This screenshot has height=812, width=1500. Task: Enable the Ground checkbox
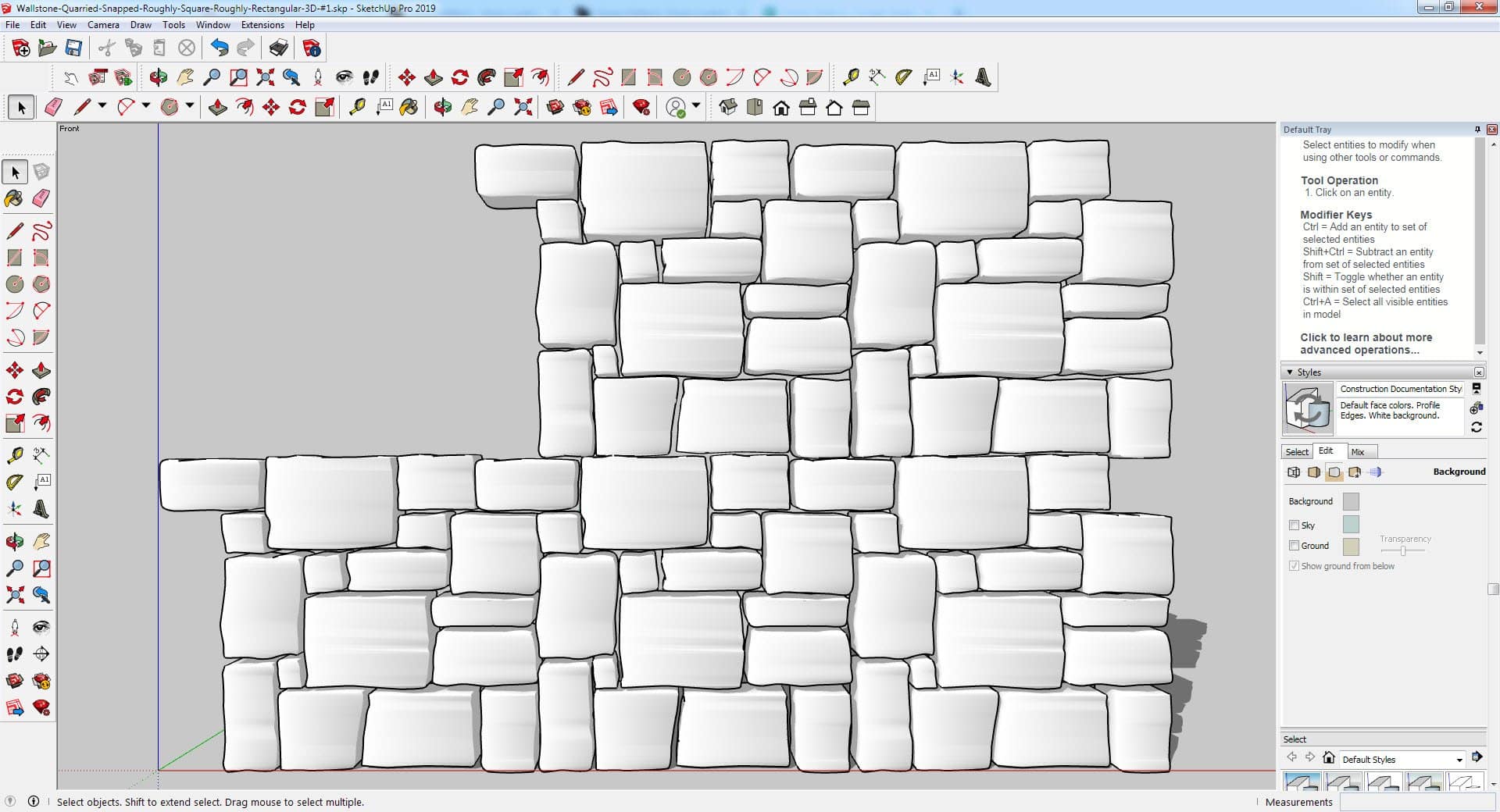[x=1294, y=546]
